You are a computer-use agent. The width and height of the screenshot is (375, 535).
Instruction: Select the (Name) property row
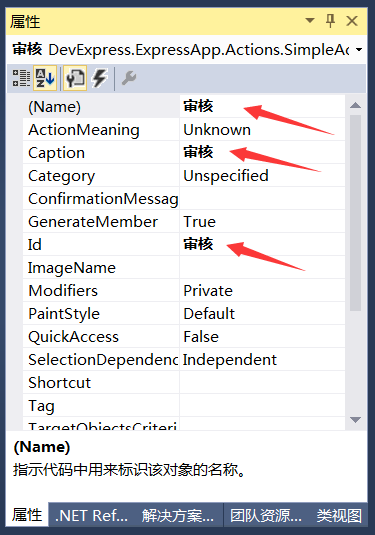[101, 106]
